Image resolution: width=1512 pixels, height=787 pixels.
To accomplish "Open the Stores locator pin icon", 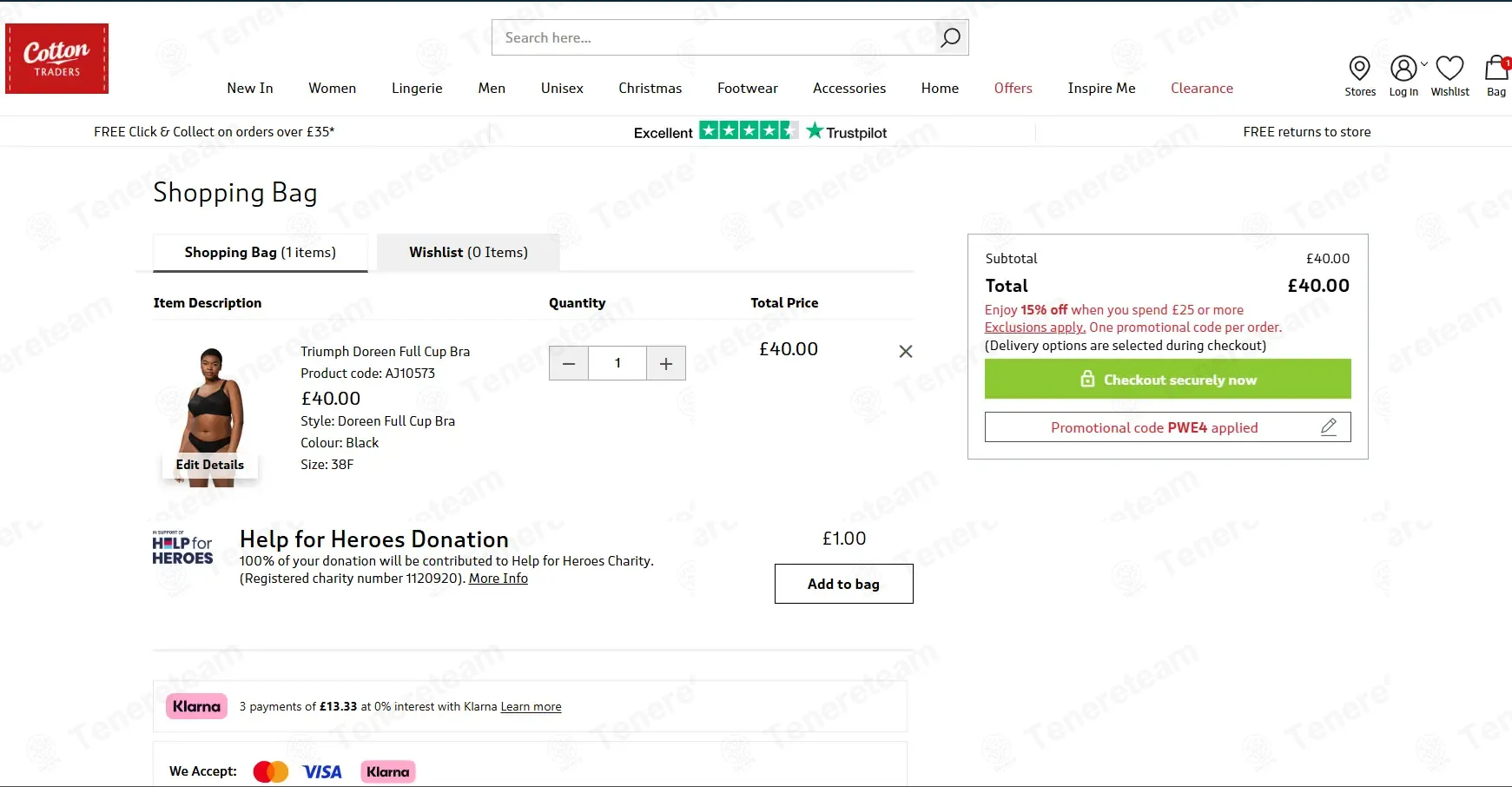I will 1359,68.
